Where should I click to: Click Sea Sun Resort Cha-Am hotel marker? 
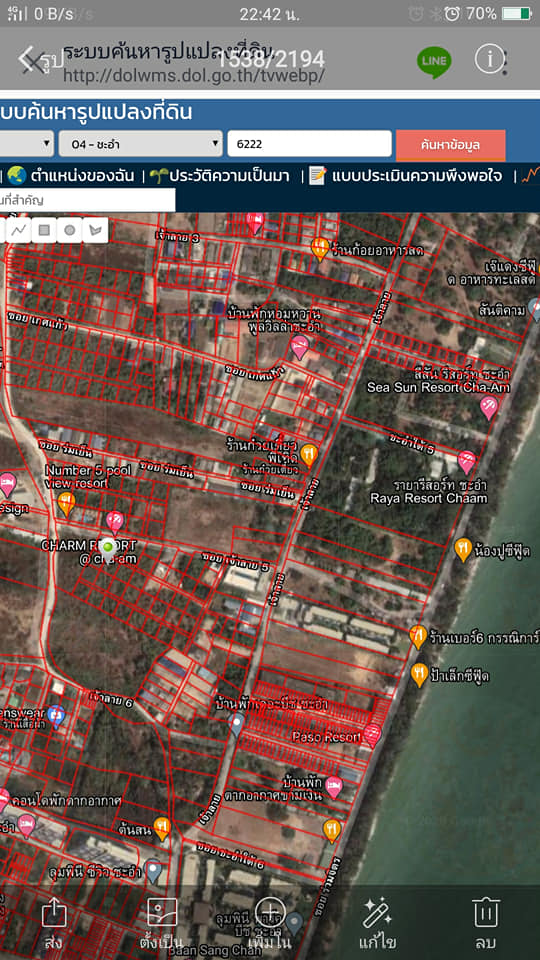point(489,407)
